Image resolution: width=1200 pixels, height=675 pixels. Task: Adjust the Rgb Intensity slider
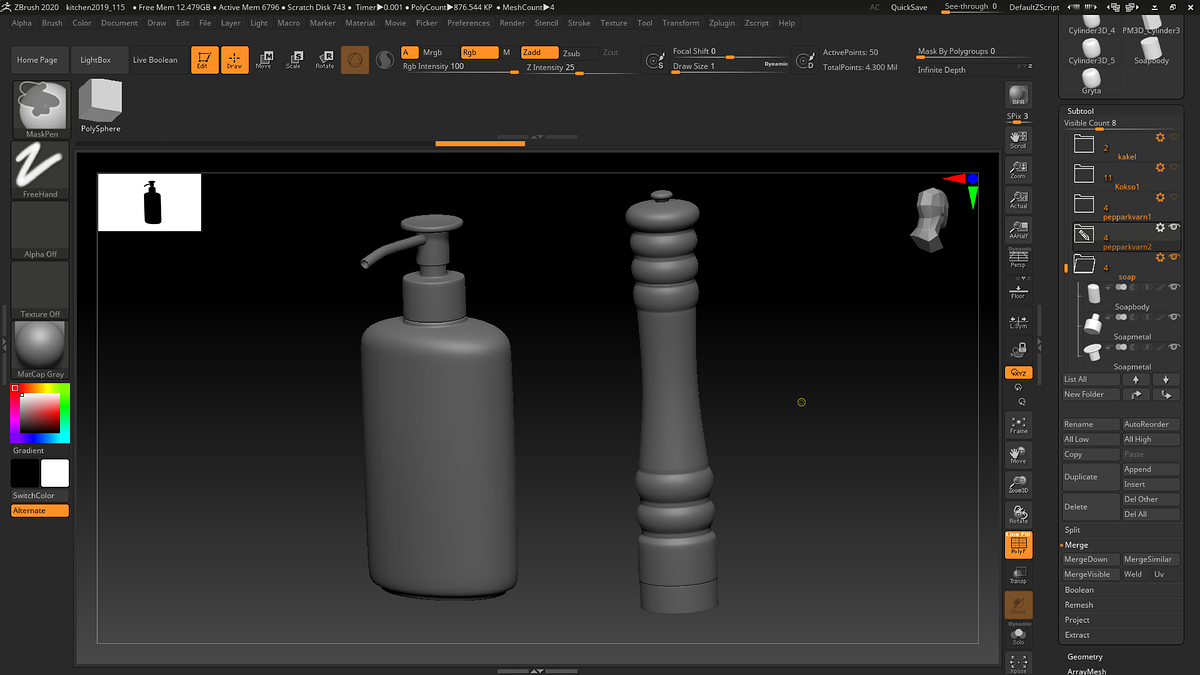pos(459,68)
